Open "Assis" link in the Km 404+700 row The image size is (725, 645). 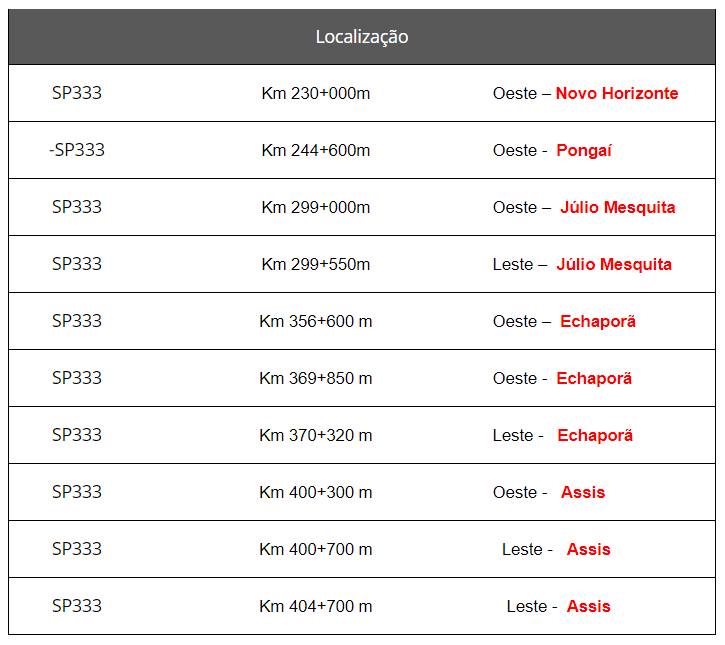(588, 607)
